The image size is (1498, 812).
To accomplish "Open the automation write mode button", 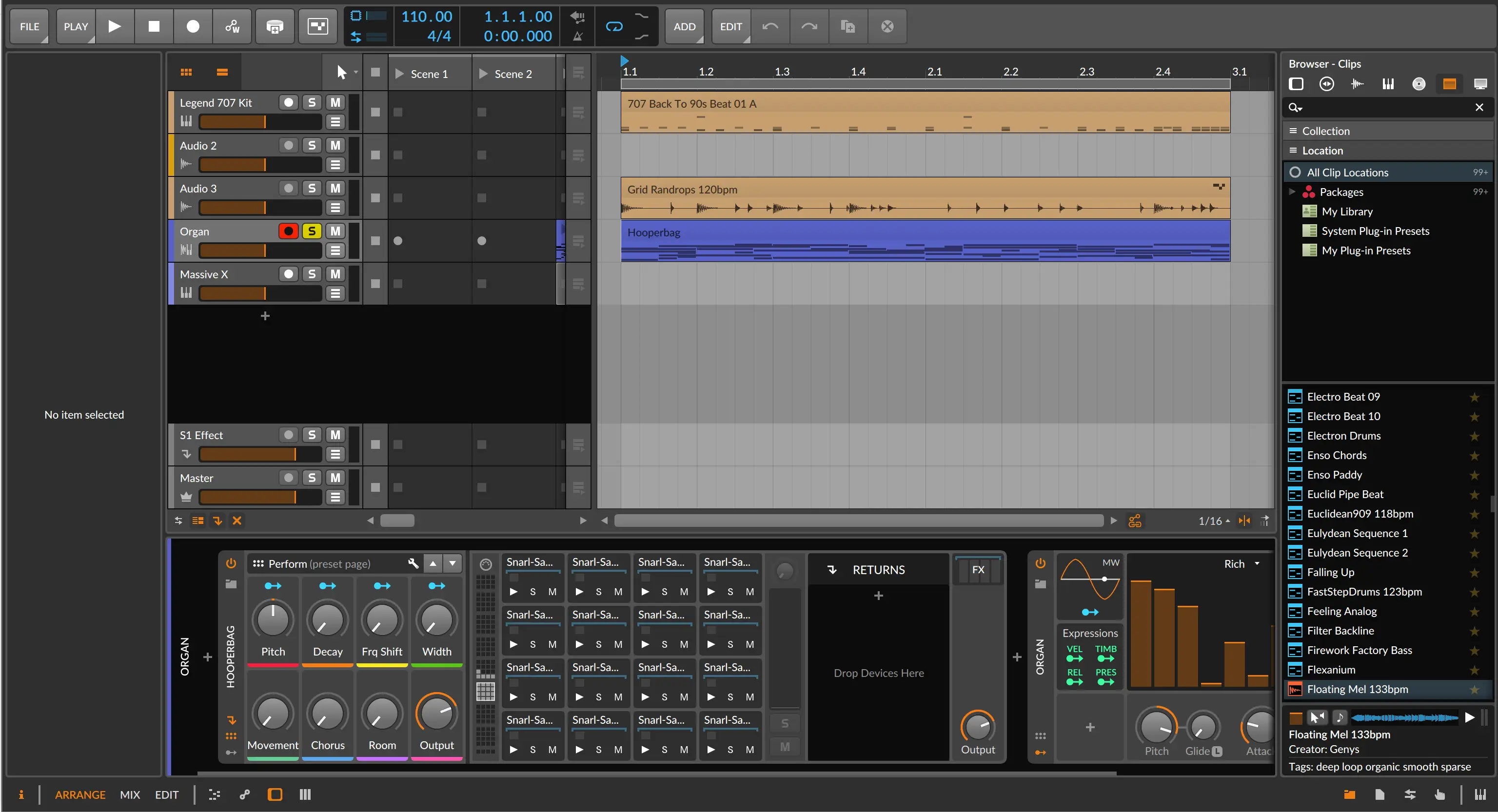I will click(x=232, y=26).
